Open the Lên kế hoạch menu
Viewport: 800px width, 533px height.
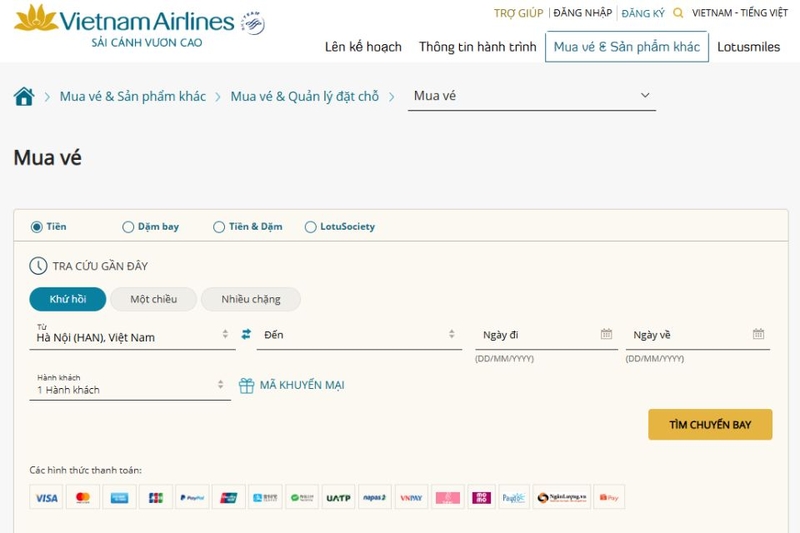[x=363, y=47]
